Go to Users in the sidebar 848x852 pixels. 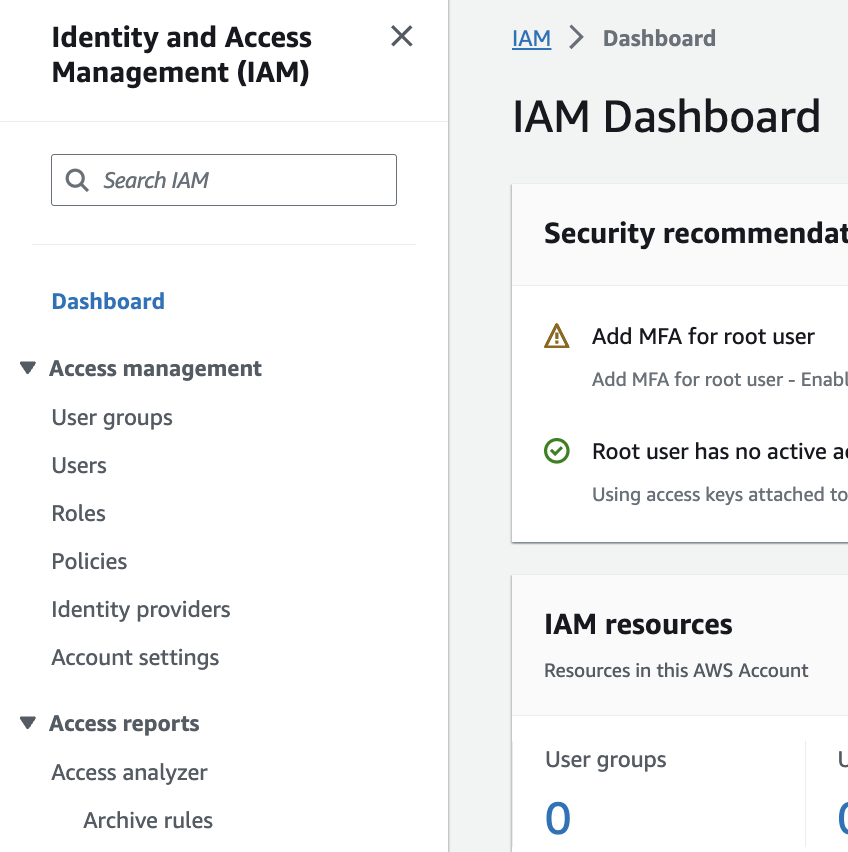coord(79,466)
